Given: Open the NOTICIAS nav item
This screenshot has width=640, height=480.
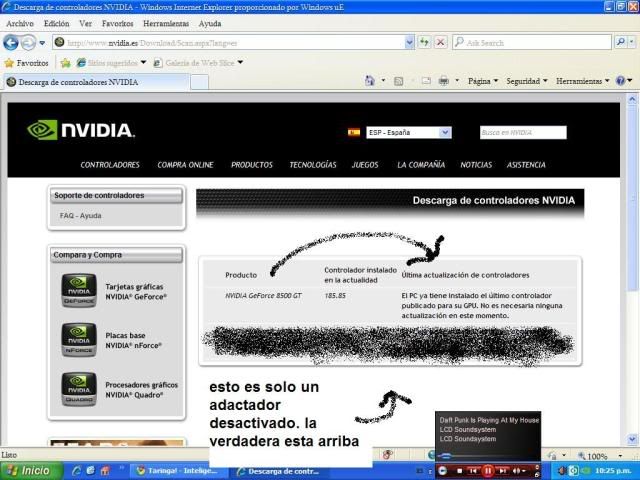Looking at the screenshot, I should pos(476,165).
